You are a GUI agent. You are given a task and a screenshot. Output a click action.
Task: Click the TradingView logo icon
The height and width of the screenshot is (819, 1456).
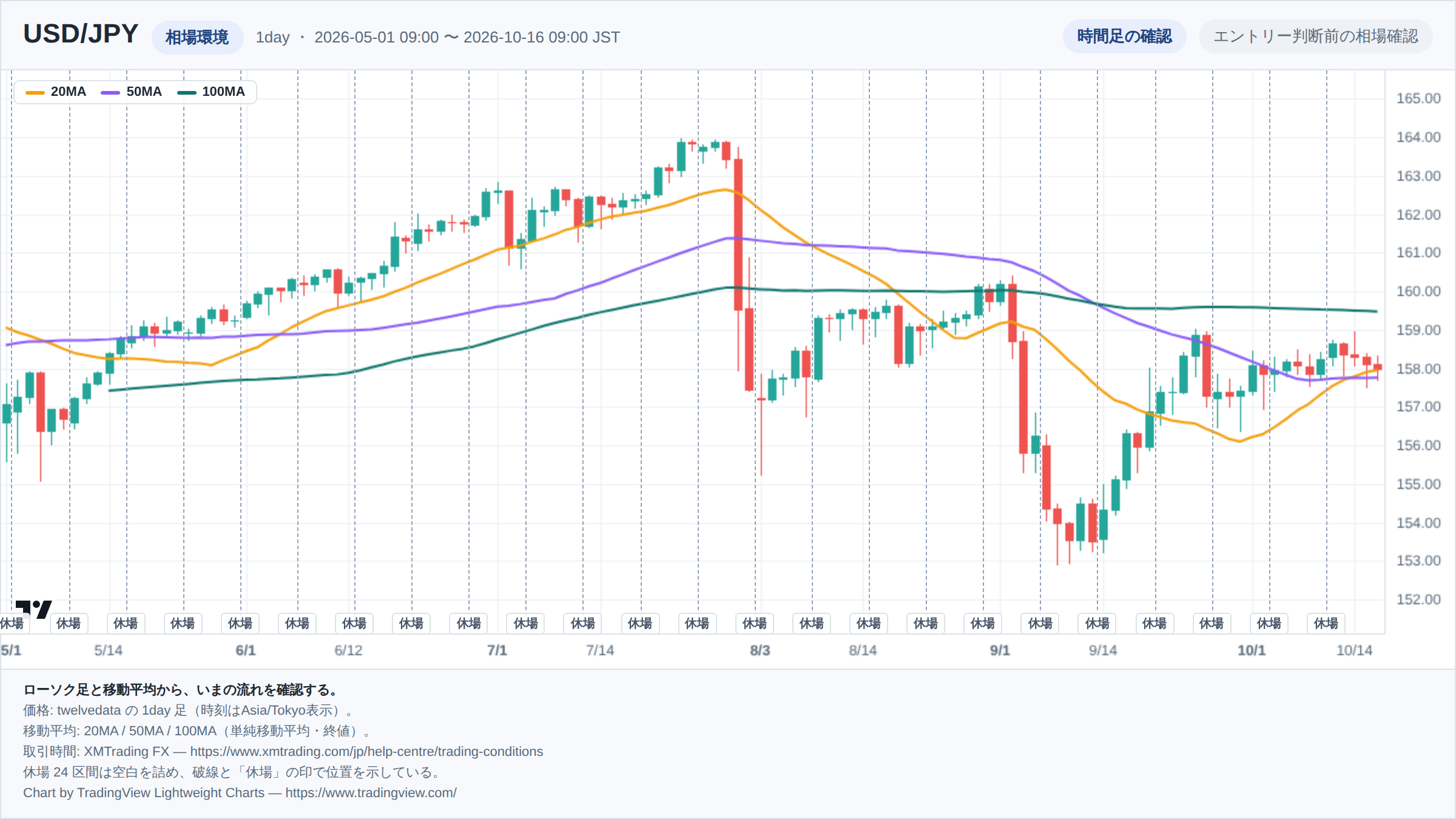tap(33, 608)
